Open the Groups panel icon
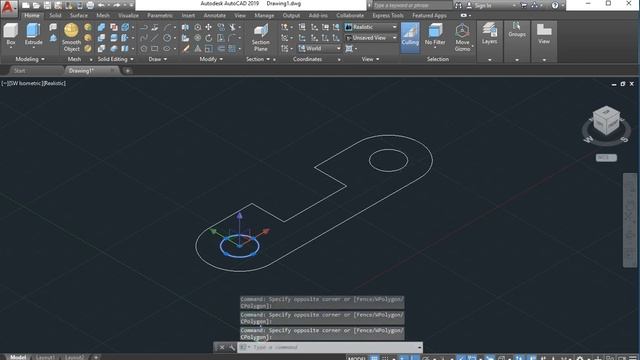 (517, 29)
